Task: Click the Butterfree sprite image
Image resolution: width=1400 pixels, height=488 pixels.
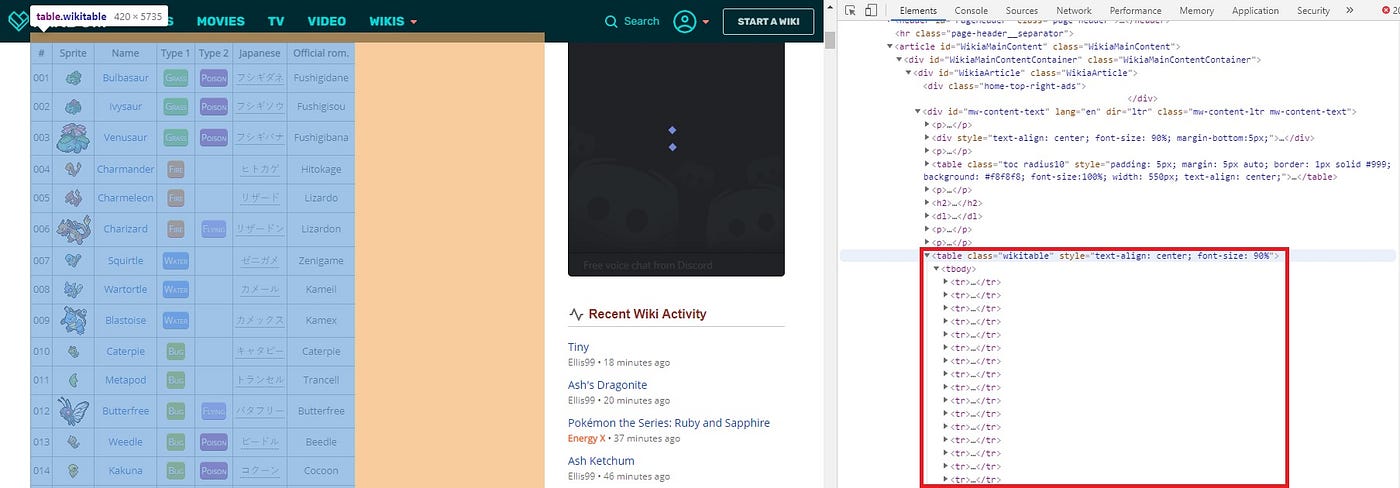Action: 73,410
